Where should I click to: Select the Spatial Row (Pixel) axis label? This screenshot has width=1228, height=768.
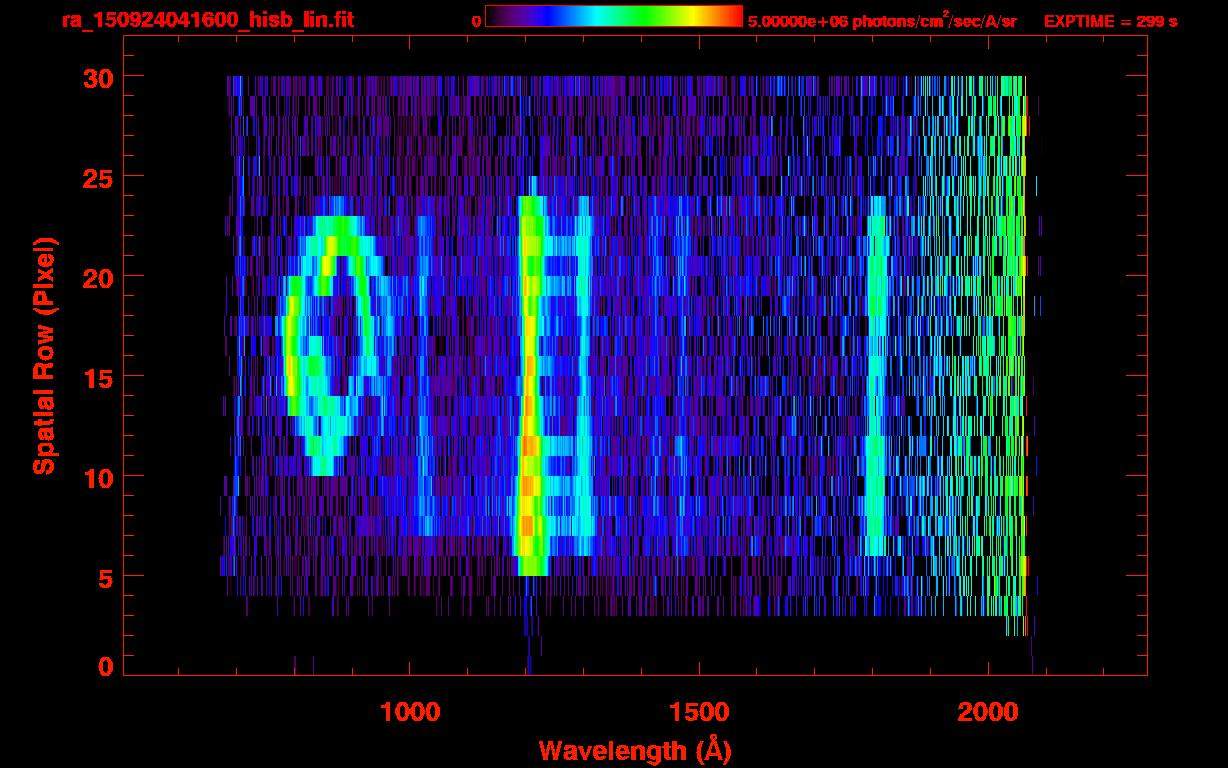pos(43,355)
